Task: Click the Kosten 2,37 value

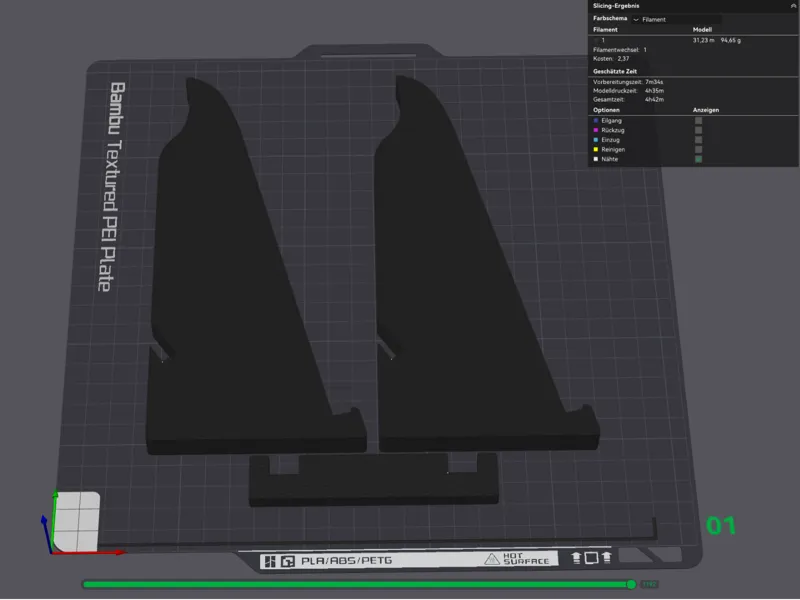Action: (623, 59)
